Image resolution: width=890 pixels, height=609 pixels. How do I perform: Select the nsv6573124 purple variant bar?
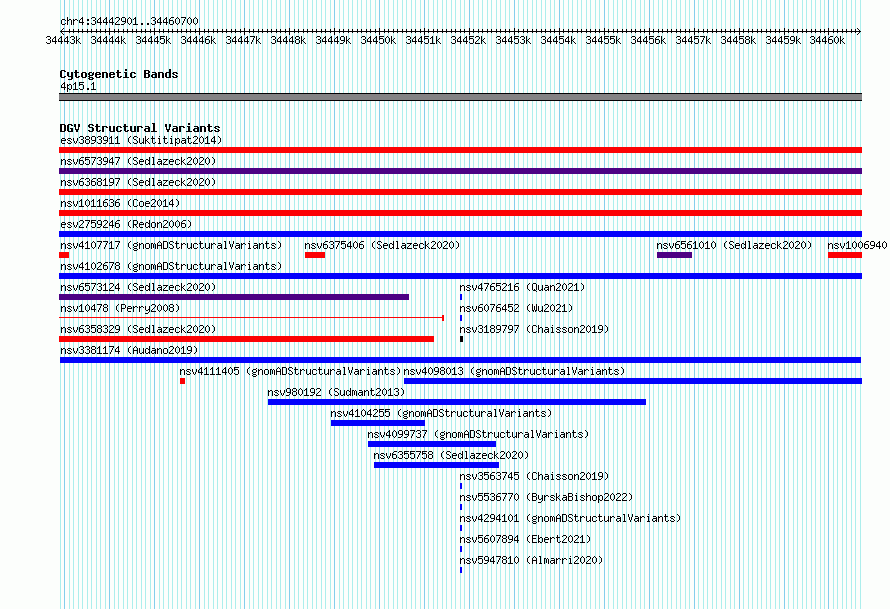click(x=234, y=297)
